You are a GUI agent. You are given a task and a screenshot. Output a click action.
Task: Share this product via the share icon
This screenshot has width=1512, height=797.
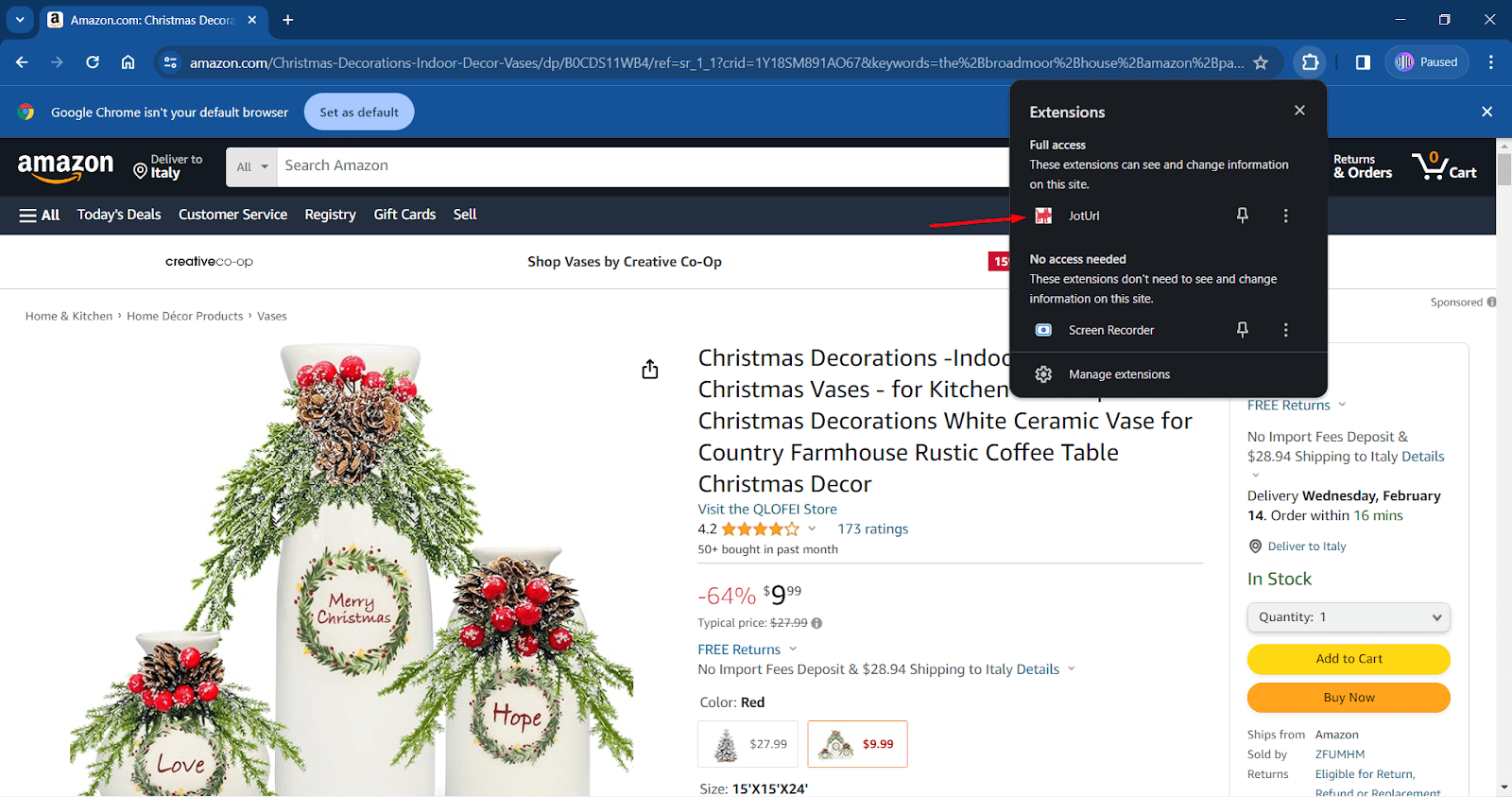pyautogui.click(x=650, y=369)
